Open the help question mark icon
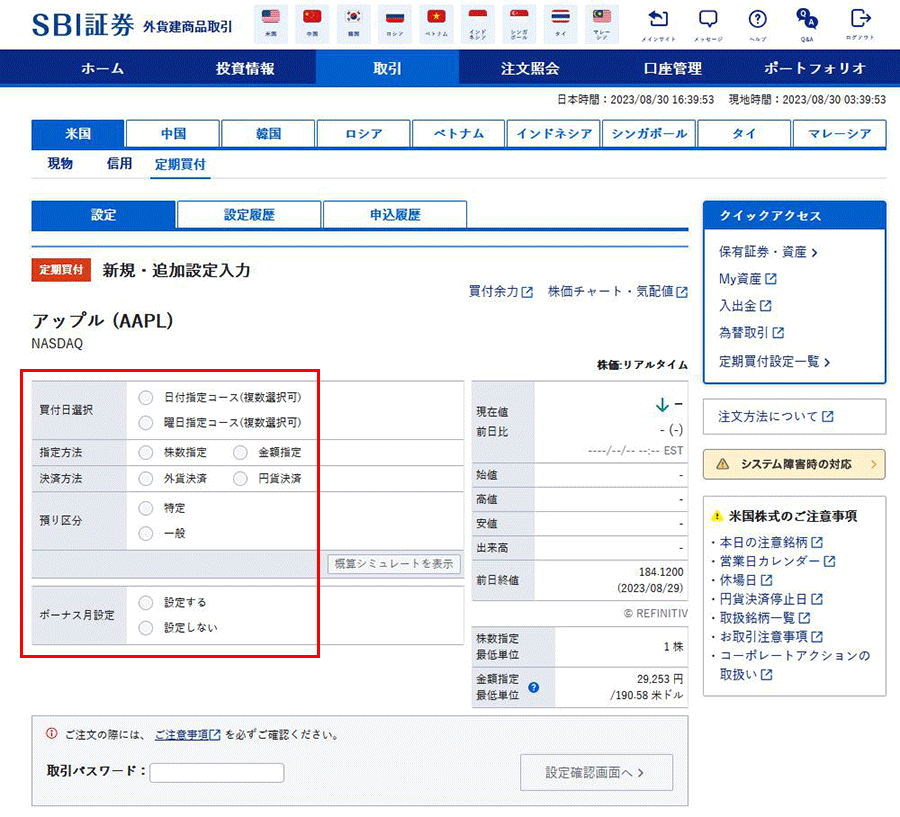This screenshot has height=817, width=900. [758, 25]
